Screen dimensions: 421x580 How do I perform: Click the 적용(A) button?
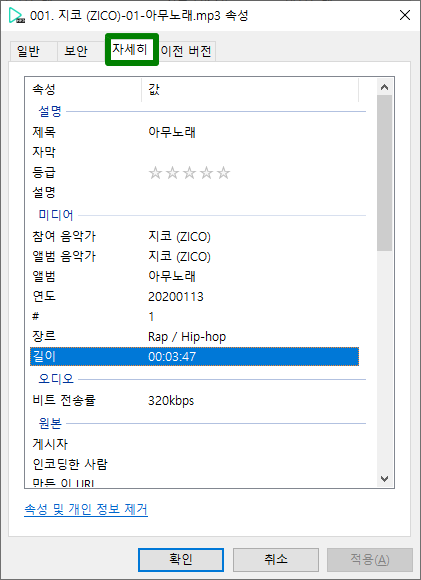pos(370,560)
